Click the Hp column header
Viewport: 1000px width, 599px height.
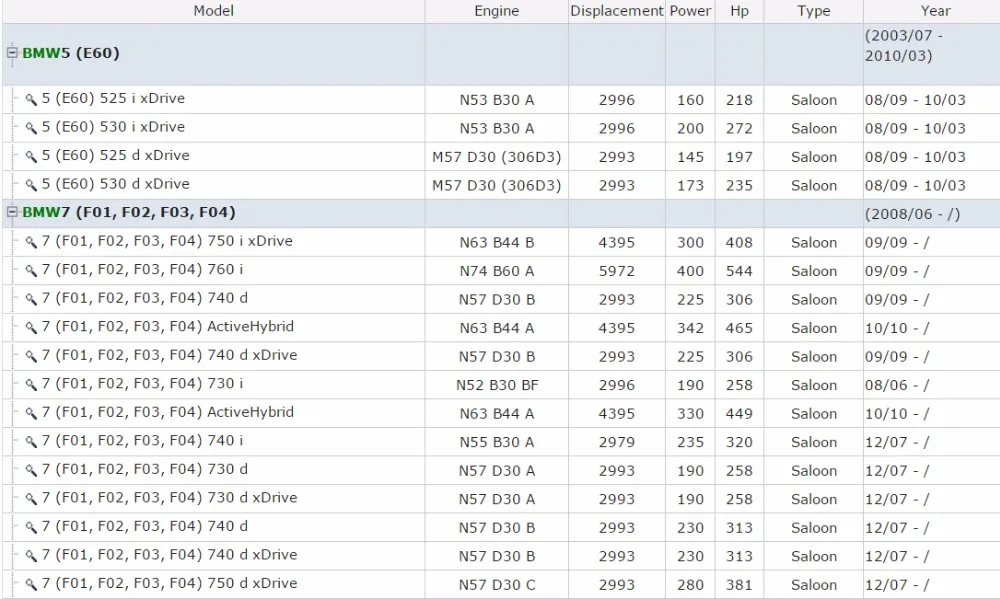point(739,11)
